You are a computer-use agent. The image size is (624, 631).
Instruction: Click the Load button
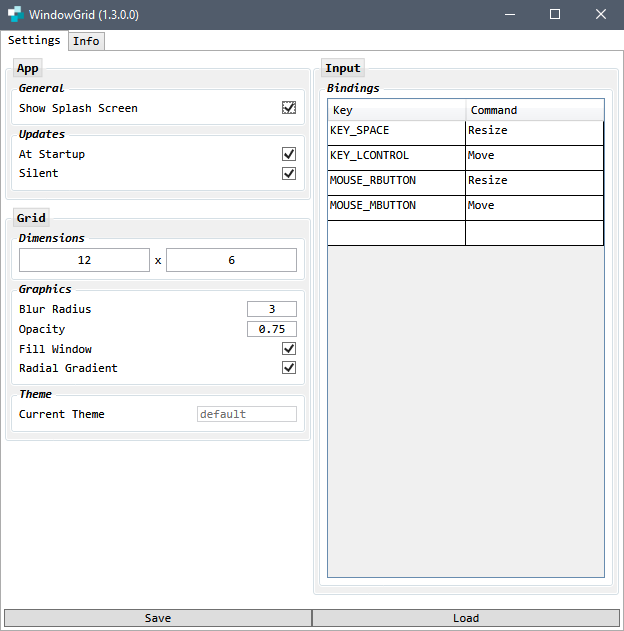pyautogui.click(x=466, y=618)
